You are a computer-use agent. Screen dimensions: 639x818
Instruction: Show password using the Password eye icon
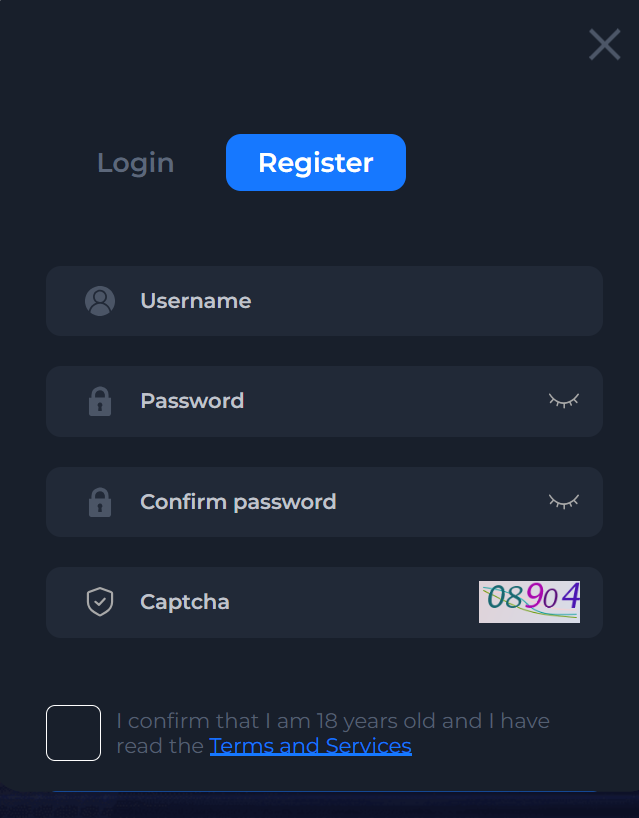(x=563, y=401)
